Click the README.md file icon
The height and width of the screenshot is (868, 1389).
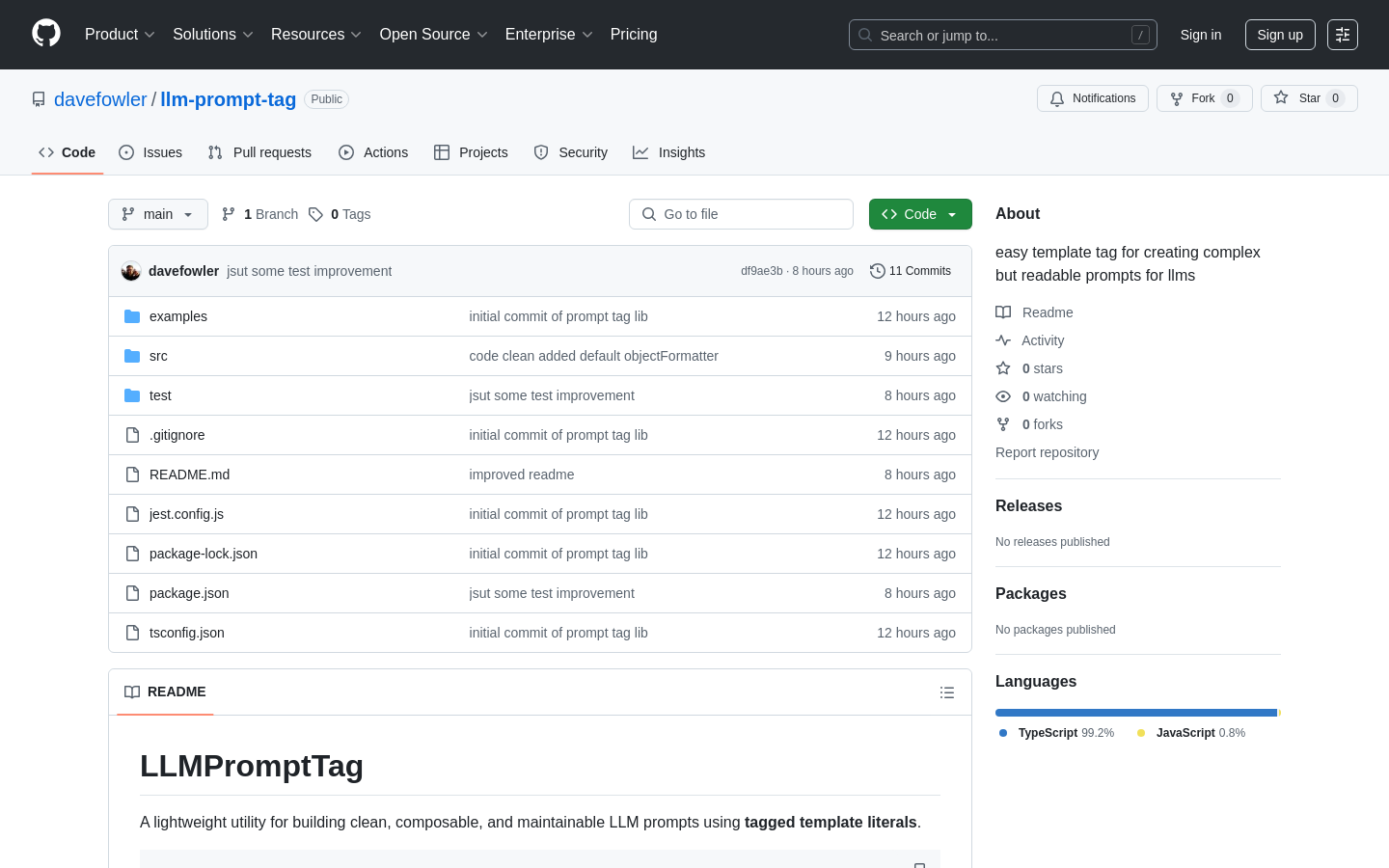point(132,475)
